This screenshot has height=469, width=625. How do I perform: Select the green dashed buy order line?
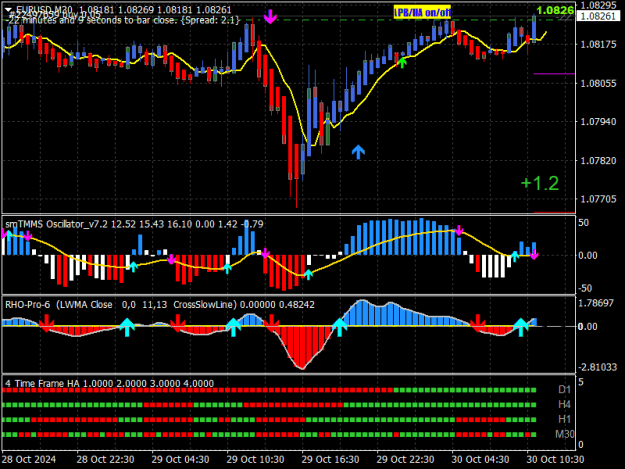[x=289, y=20]
